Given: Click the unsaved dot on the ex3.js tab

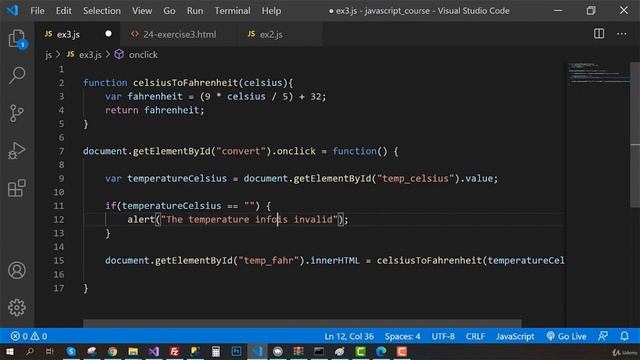Looking at the screenshot, I should click(x=108, y=34).
